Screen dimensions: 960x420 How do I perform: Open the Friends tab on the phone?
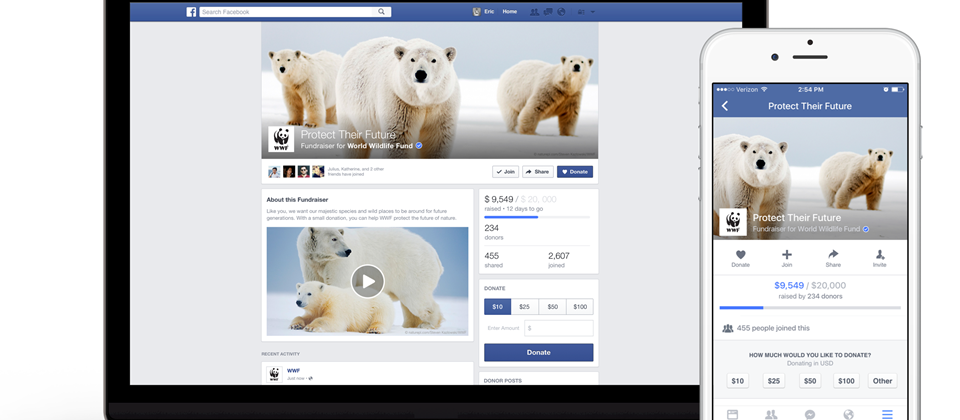point(771,414)
